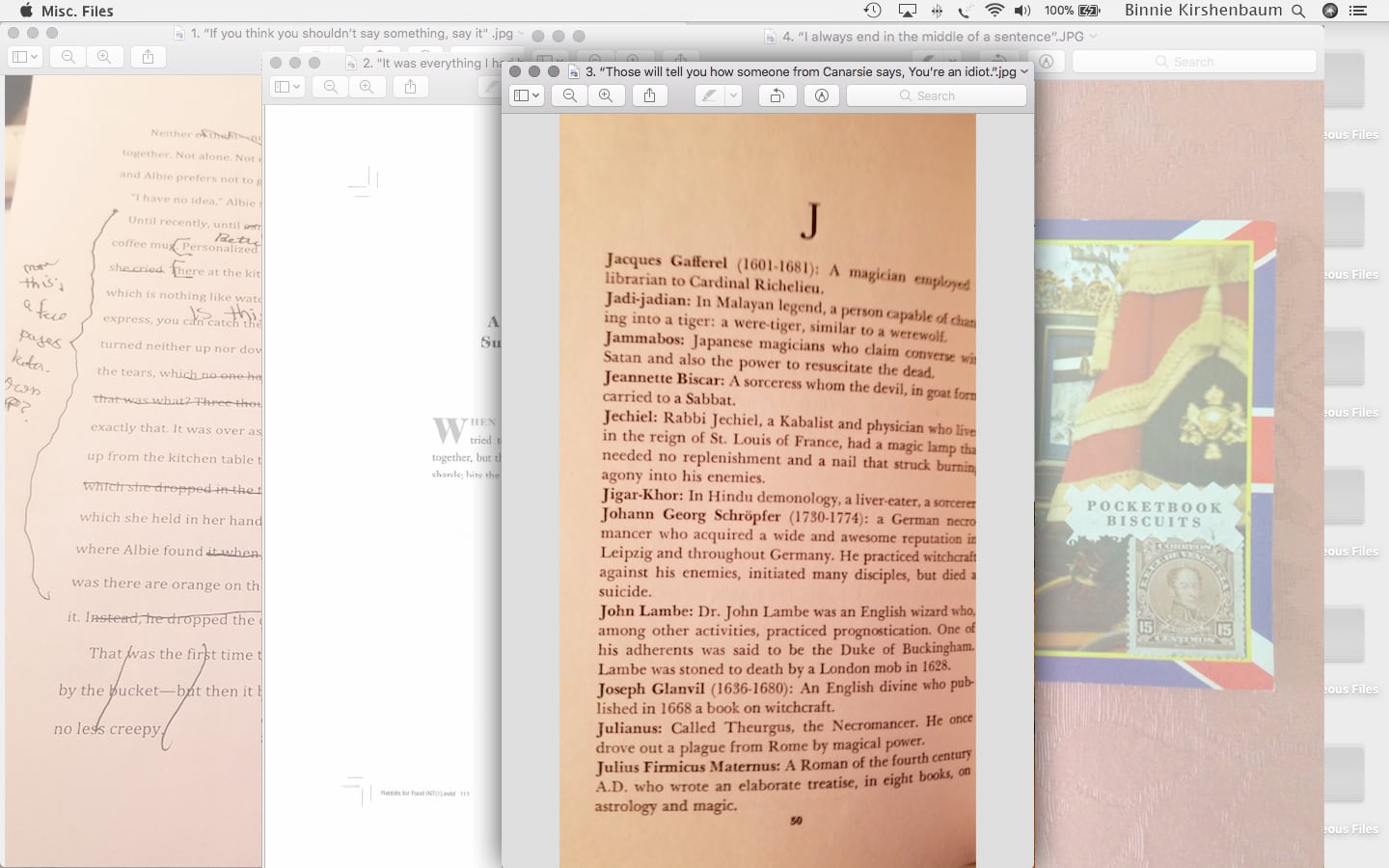1389x868 pixels.
Task: Zoom out in the Canarsie image window
Action: pos(570,95)
